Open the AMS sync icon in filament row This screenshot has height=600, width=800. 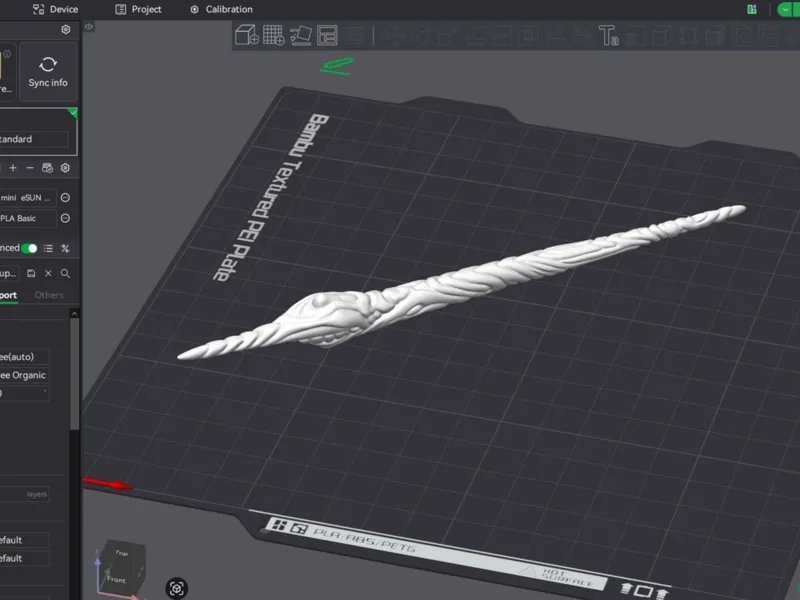[47, 168]
